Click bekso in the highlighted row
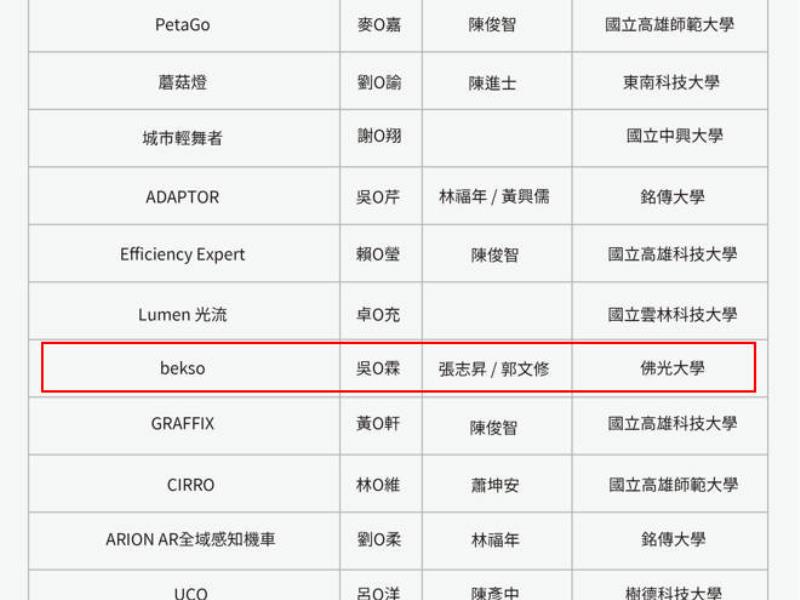Screen dimensions: 800x600 coord(182,368)
